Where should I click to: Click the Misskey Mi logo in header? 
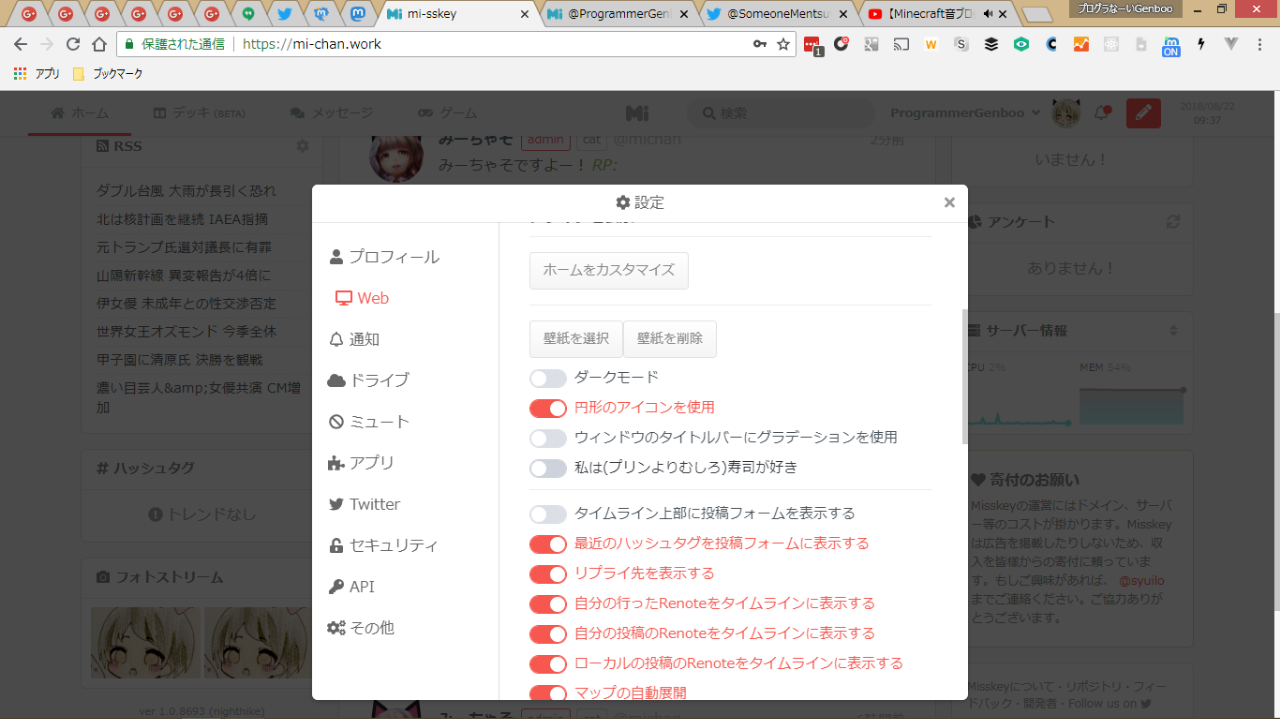tap(637, 113)
